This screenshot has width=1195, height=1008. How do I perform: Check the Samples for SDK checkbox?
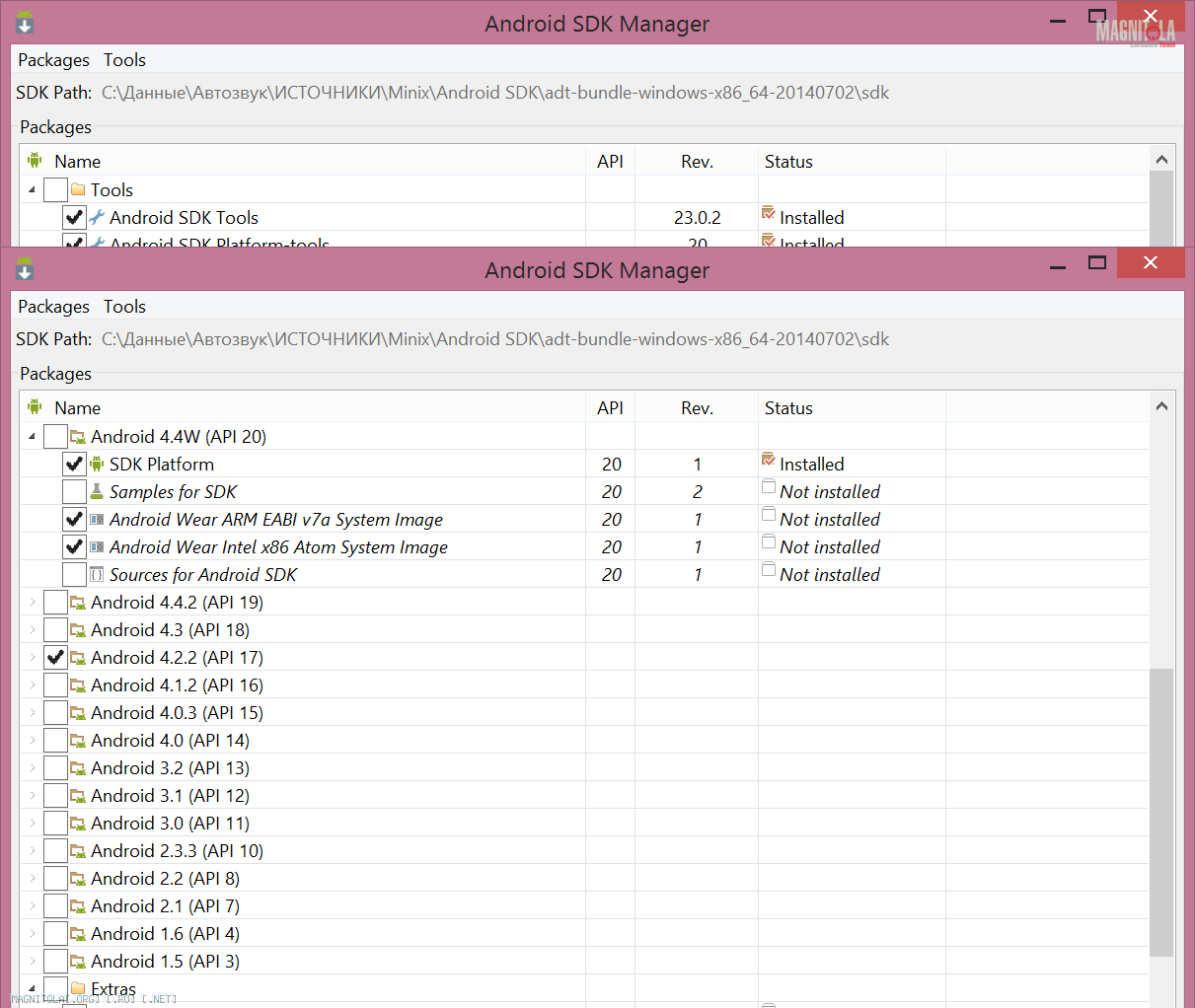(74, 491)
